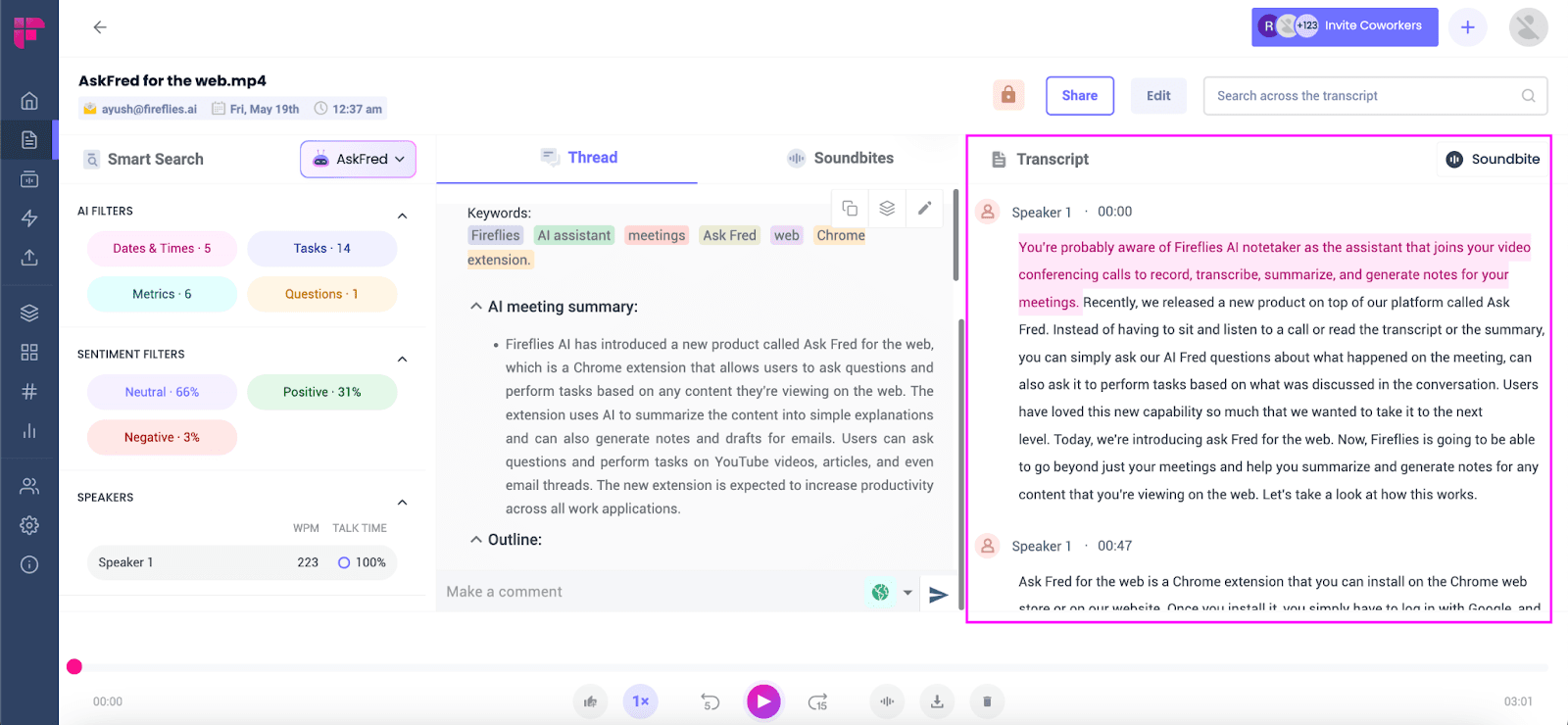Click the search magnifier icon in the transcript search
The width and height of the screenshot is (1568, 725).
(1528, 96)
